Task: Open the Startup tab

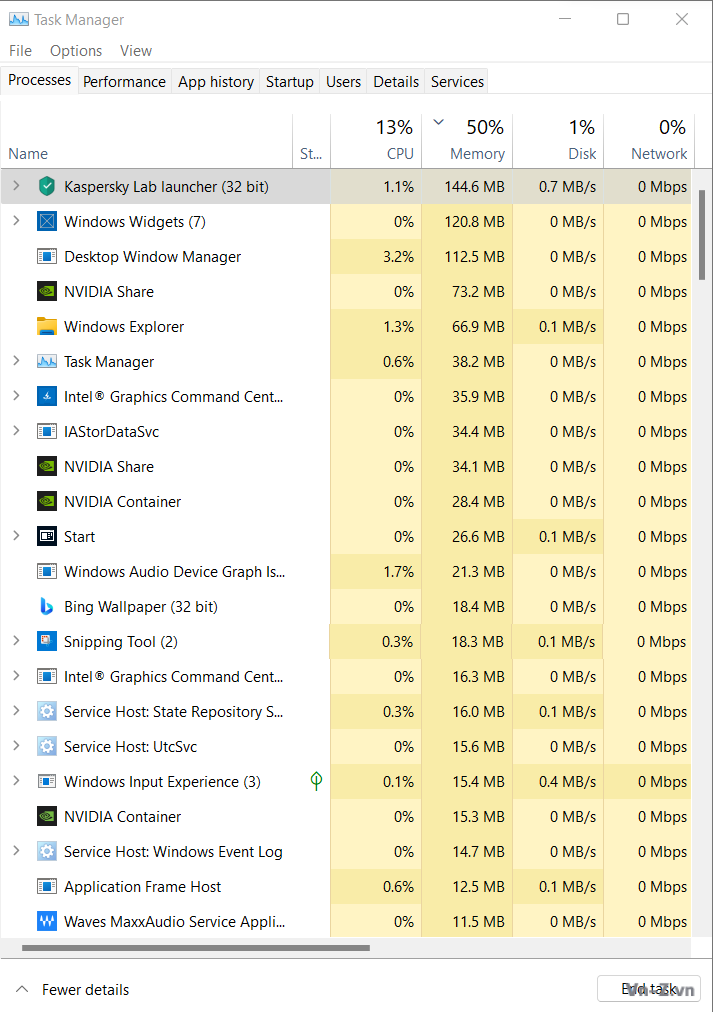Action: 289,82
